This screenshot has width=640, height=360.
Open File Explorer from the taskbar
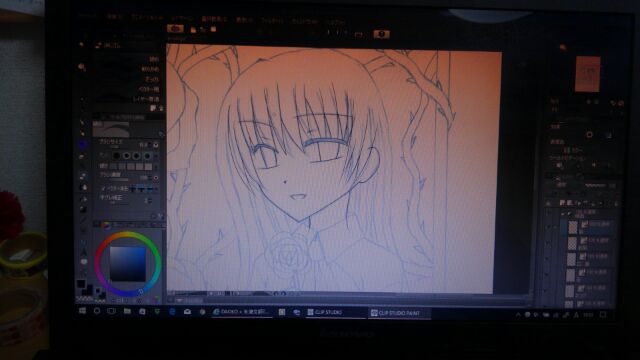(x=127, y=311)
